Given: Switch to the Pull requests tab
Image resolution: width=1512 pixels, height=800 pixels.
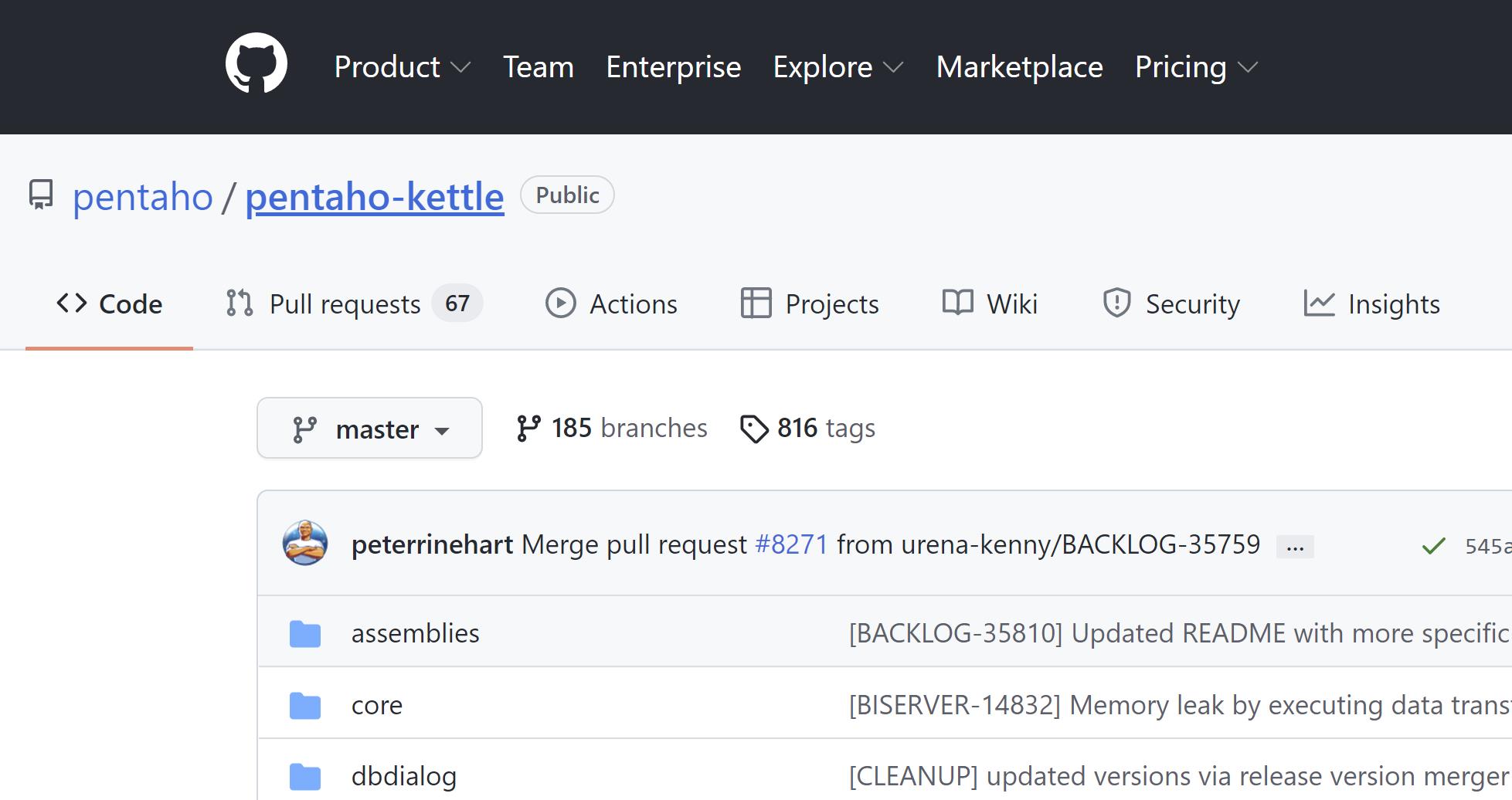Looking at the screenshot, I should coord(354,304).
